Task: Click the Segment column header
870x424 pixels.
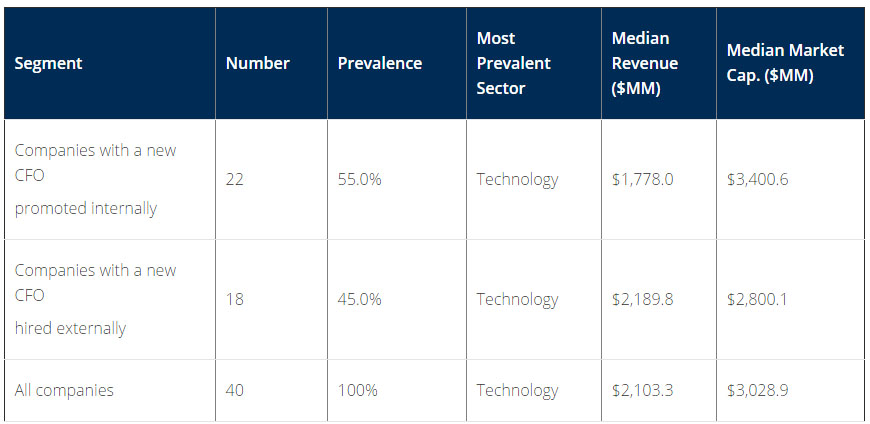Action: click(x=48, y=63)
